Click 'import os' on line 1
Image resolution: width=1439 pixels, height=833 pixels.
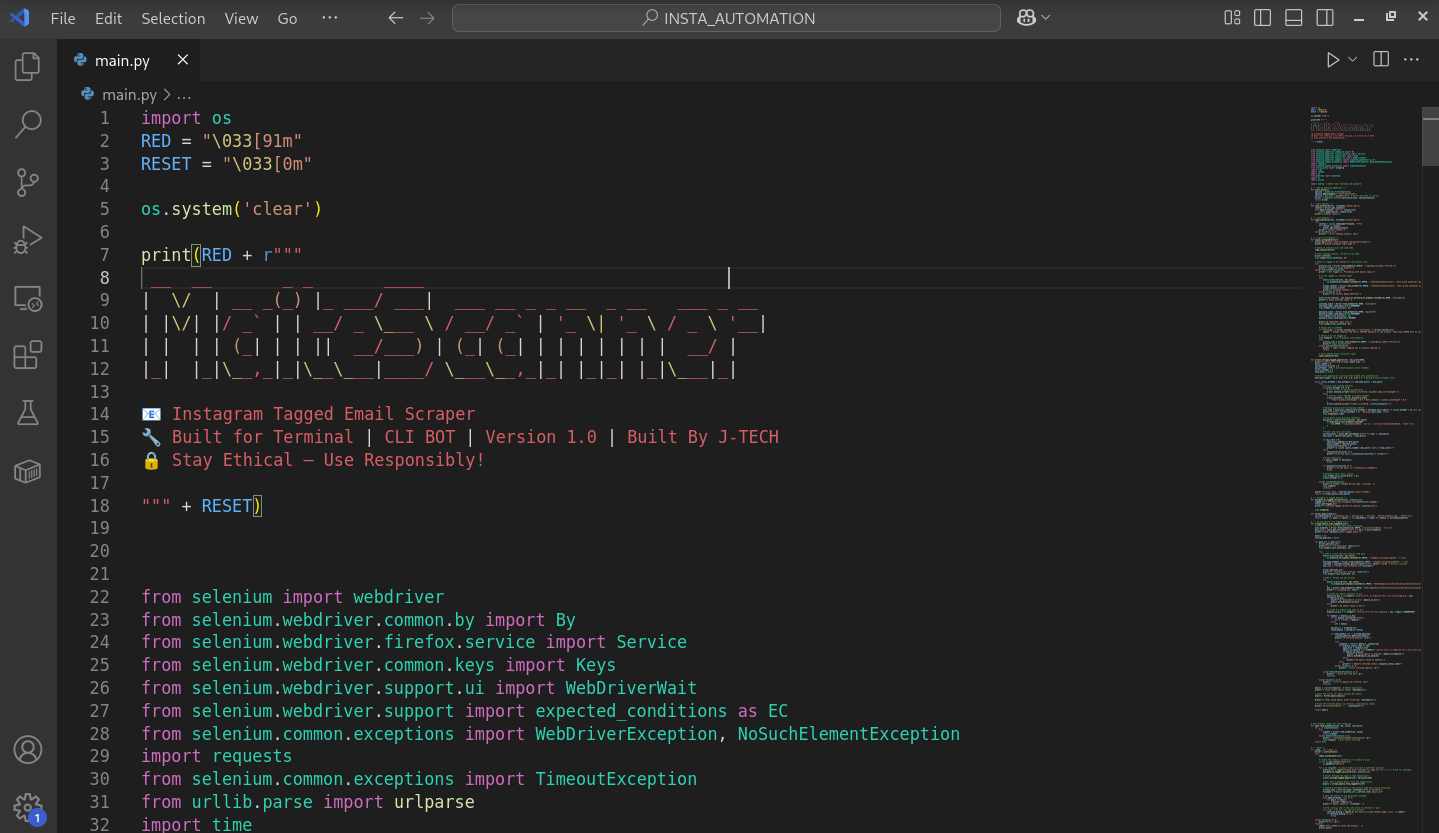pyautogui.click(x=186, y=118)
